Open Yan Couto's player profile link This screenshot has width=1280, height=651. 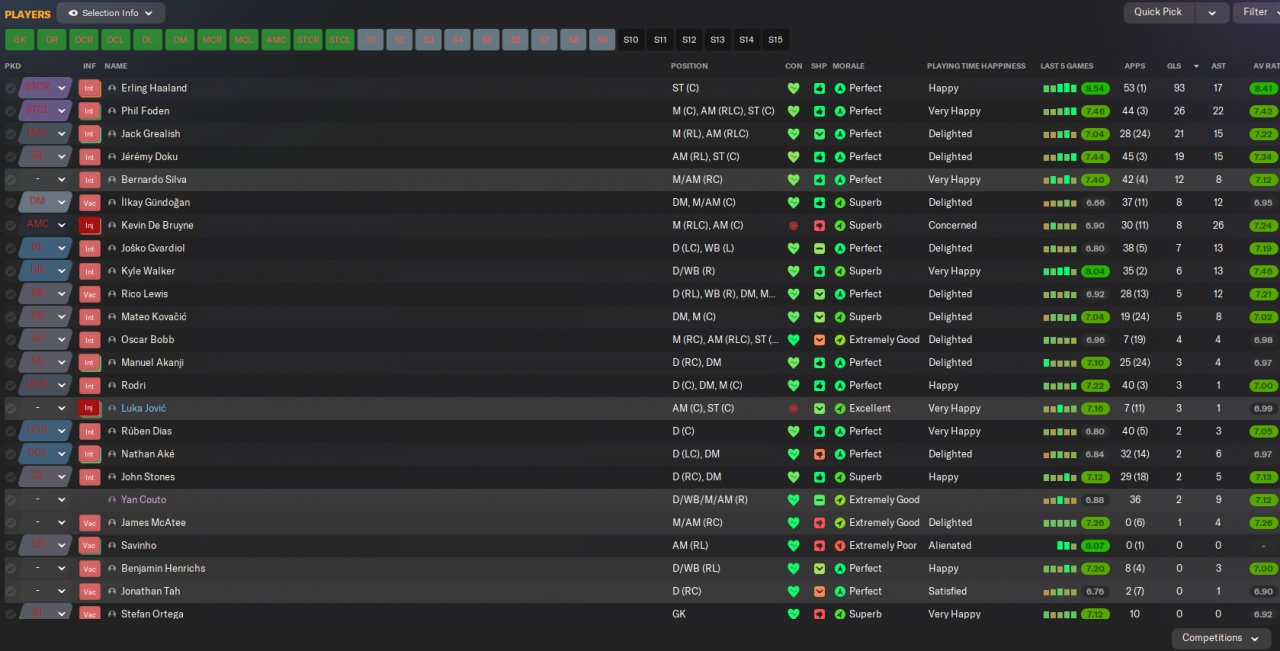144,499
